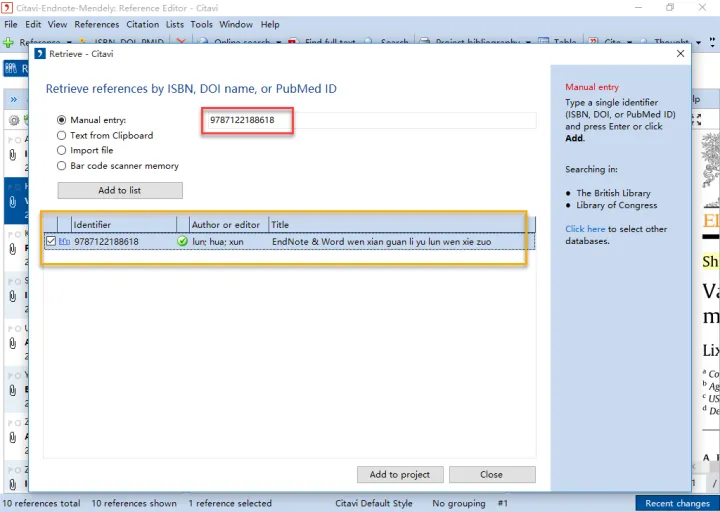This screenshot has height=512, width=720.
Task: Open the File menu
Action: click(11, 24)
